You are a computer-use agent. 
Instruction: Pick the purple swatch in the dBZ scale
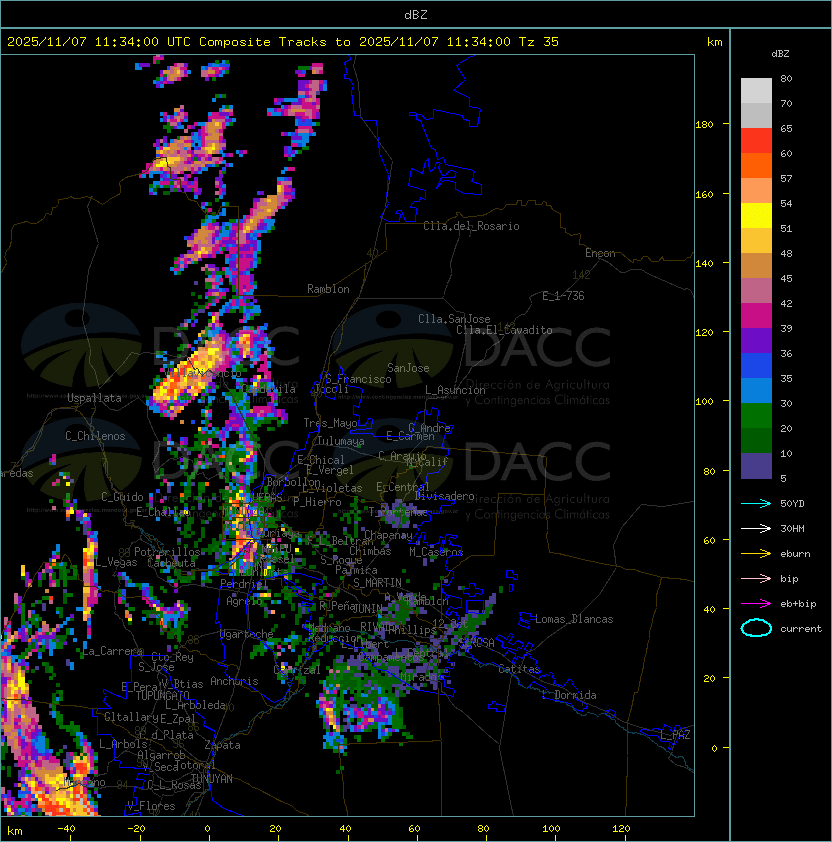click(x=756, y=341)
